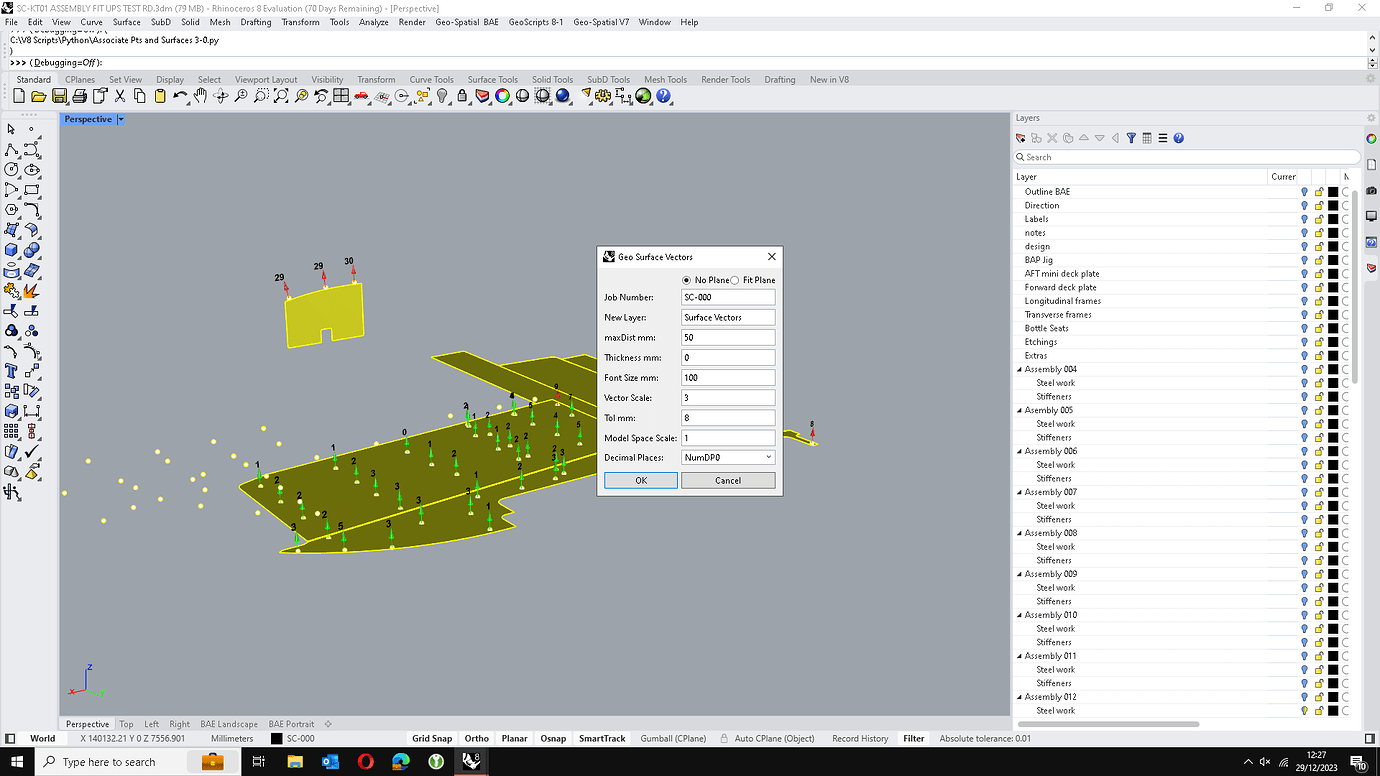Toggle Grid Snap in status bar

[x=432, y=738]
